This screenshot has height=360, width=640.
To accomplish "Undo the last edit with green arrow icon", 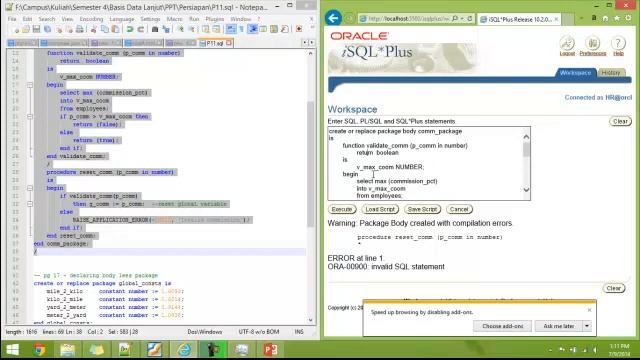I will coord(130,29).
